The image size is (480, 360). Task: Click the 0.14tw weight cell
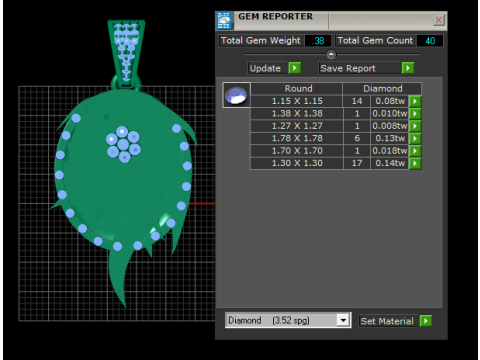pyautogui.click(x=390, y=163)
